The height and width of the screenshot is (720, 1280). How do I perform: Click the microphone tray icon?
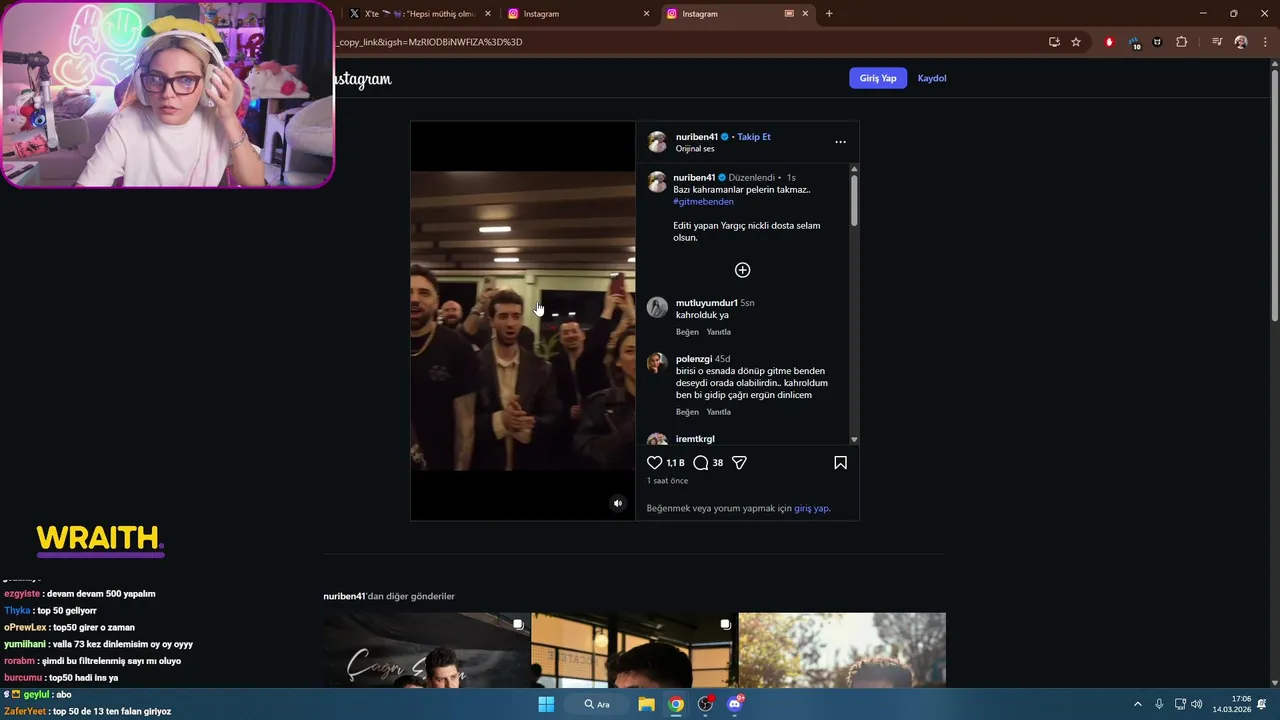(x=1159, y=704)
